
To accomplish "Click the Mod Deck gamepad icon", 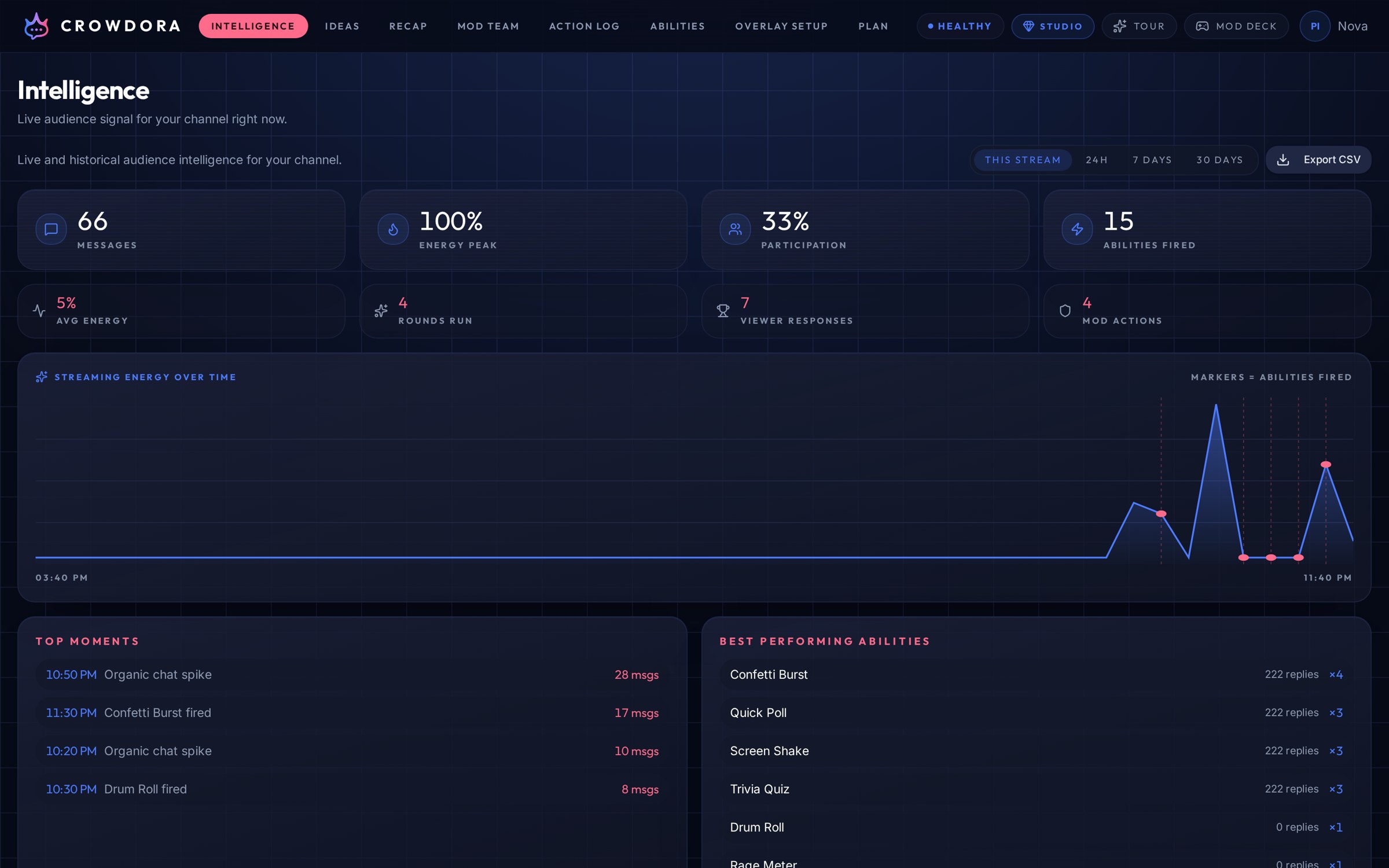I will pyautogui.click(x=1202, y=26).
